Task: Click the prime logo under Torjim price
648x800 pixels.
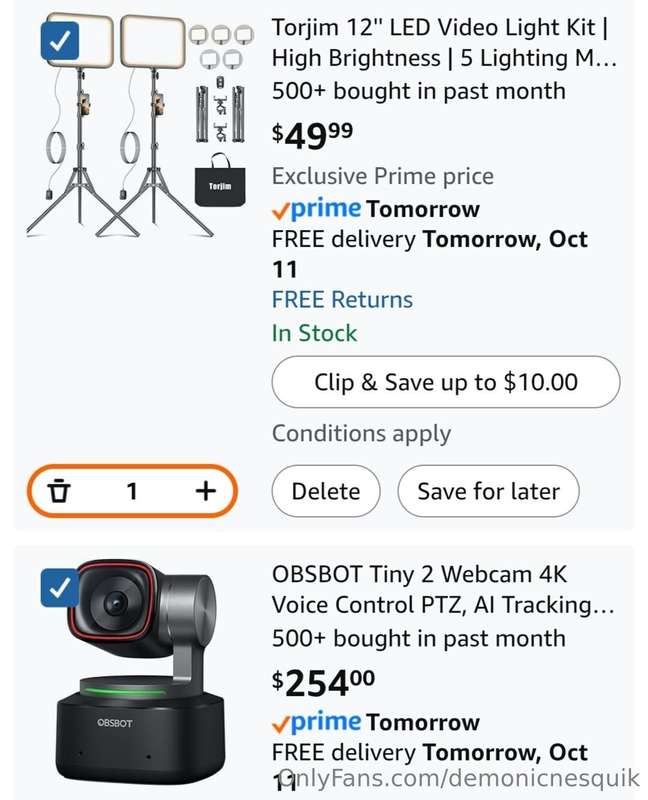Action: pyautogui.click(x=317, y=208)
